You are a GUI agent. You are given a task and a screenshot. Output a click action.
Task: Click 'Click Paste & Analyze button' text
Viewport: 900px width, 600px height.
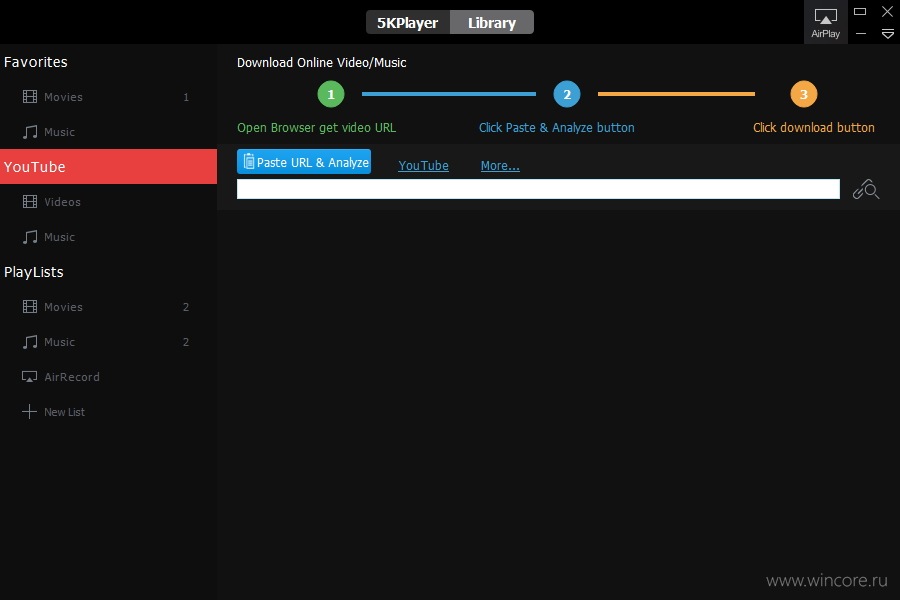point(557,127)
